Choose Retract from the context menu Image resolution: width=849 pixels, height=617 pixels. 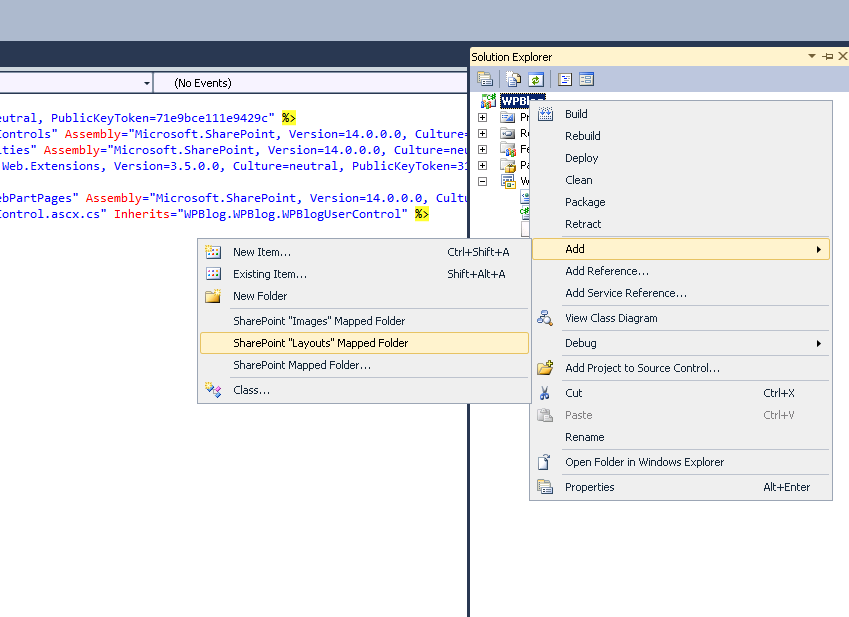(681, 224)
